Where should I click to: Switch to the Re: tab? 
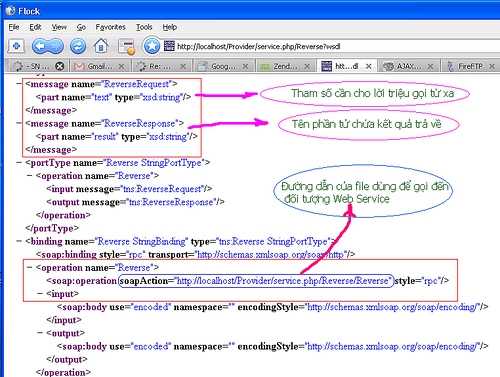(x=161, y=66)
